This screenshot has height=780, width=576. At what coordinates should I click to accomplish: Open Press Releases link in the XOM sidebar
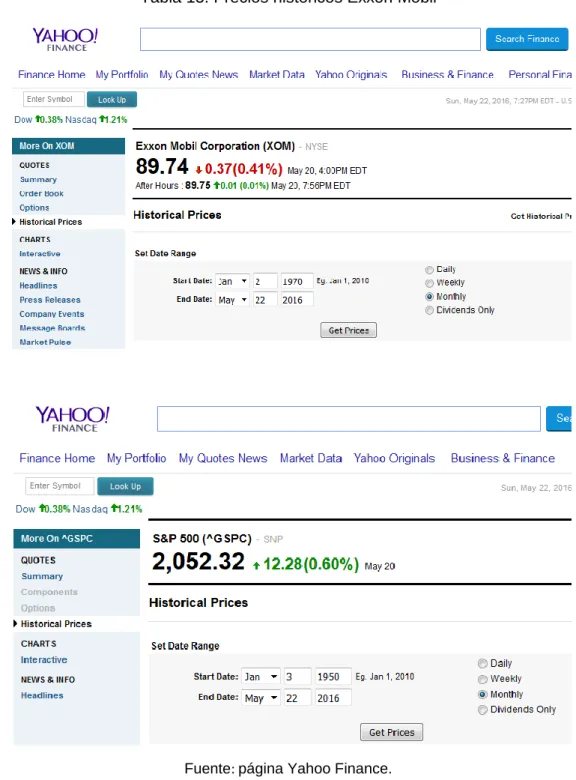[50, 300]
